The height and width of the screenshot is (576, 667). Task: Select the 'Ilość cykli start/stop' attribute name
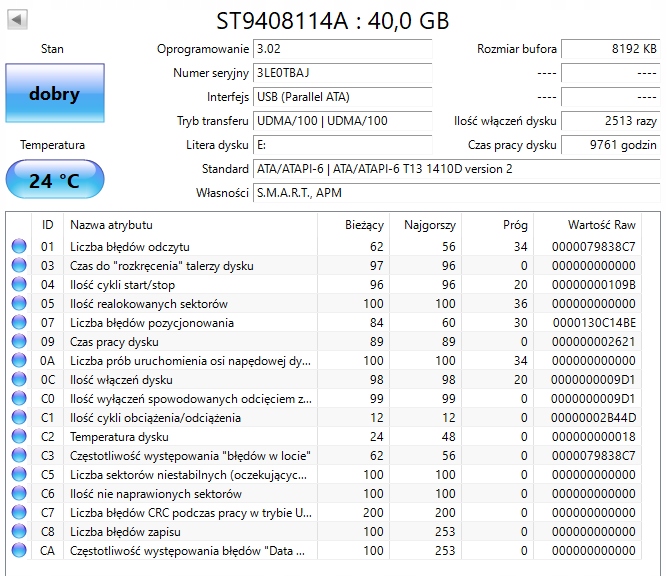point(123,285)
